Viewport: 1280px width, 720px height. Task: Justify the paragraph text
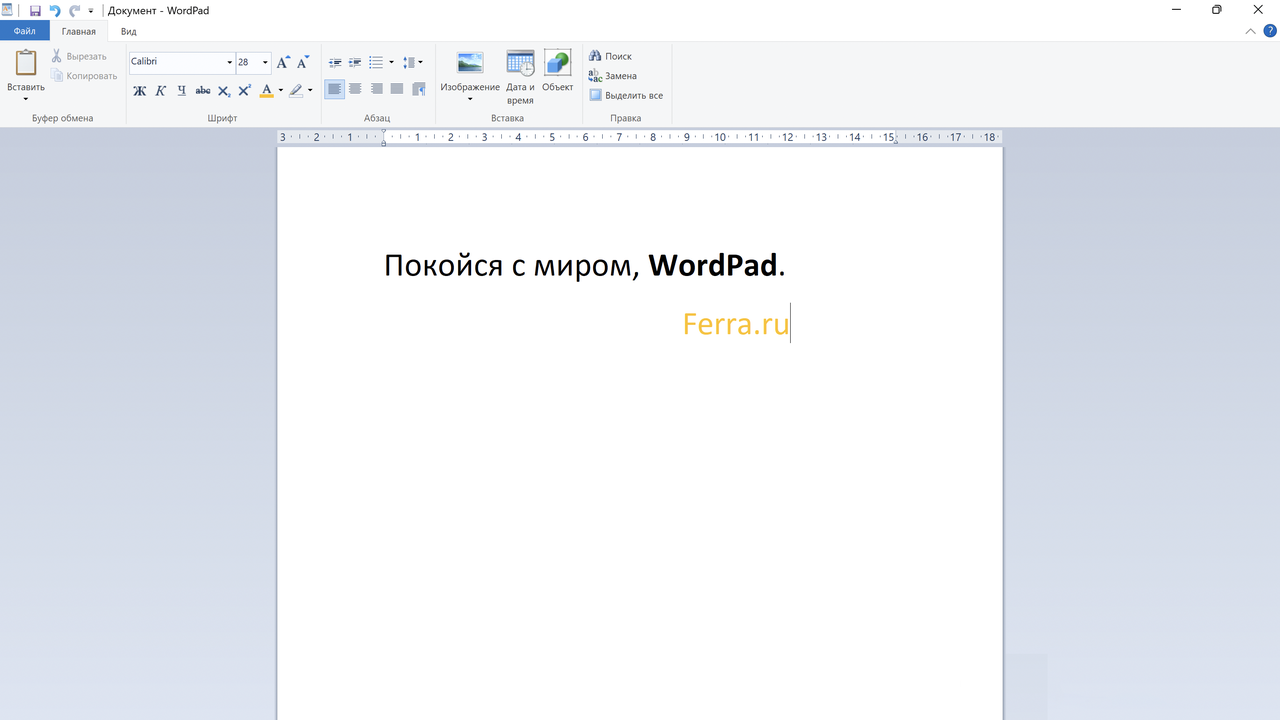(x=397, y=89)
